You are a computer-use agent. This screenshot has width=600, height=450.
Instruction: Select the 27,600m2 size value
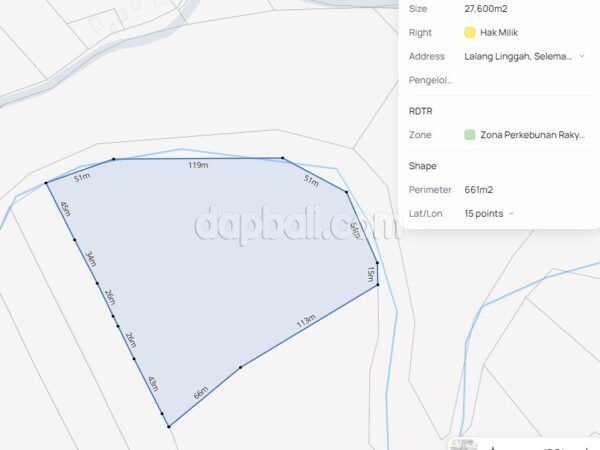click(486, 9)
